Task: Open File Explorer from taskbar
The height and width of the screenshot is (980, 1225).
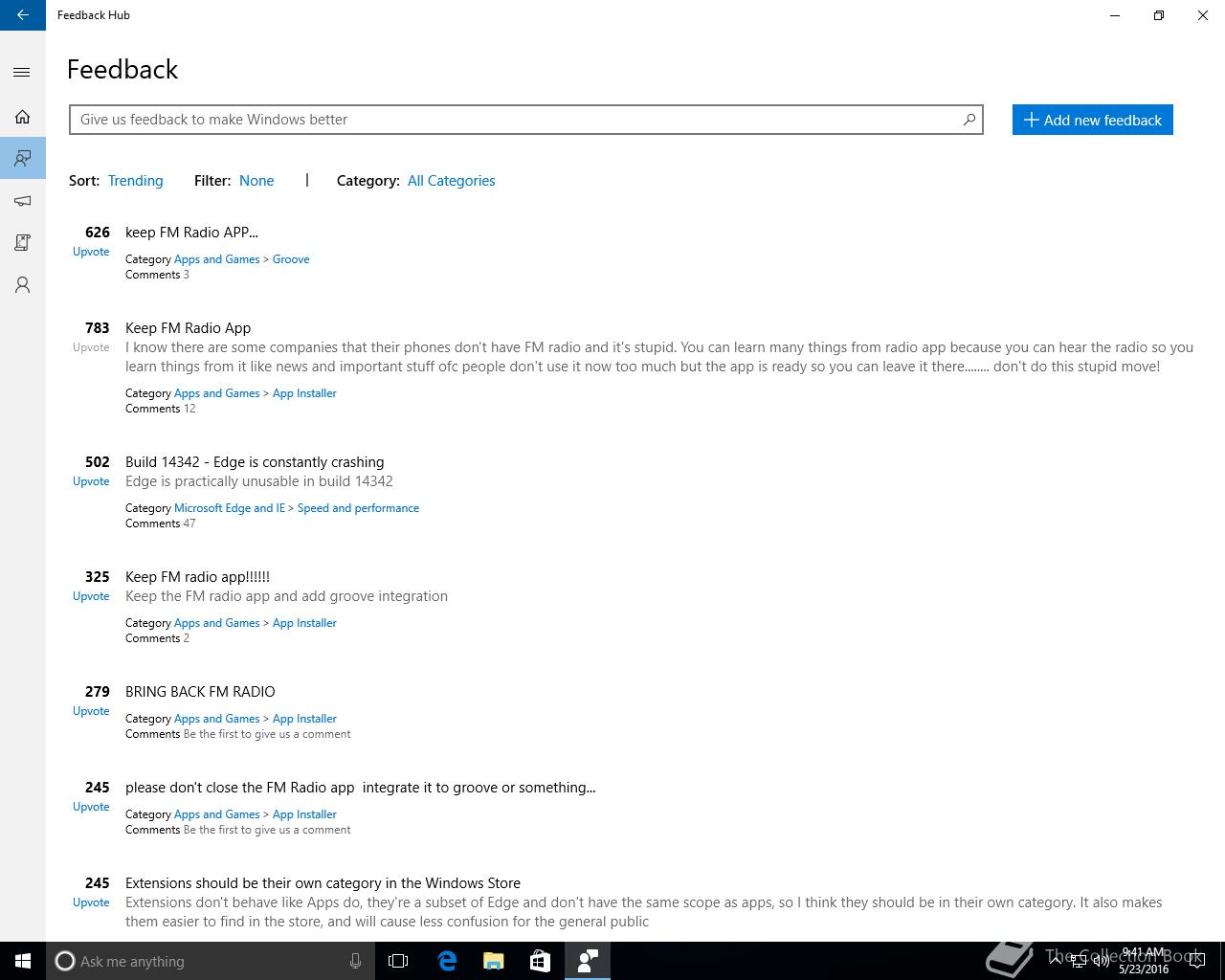Action: coord(494,961)
